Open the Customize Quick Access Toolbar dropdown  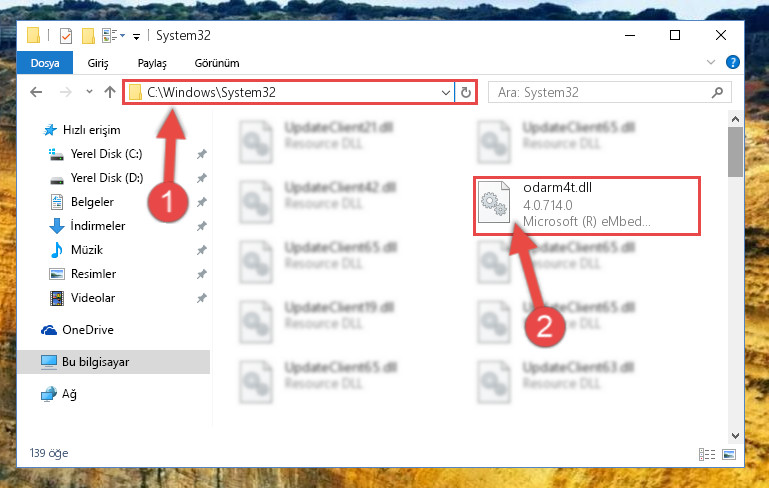(136, 36)
